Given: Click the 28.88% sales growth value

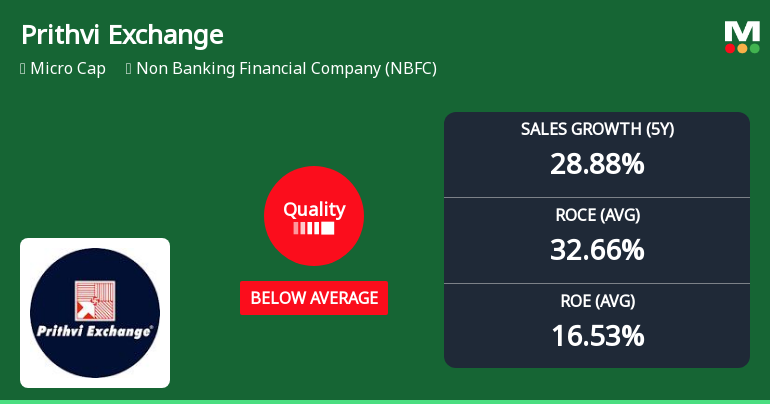Looking at the screenshot, I should pyautogui.click(x=597, y=163).
